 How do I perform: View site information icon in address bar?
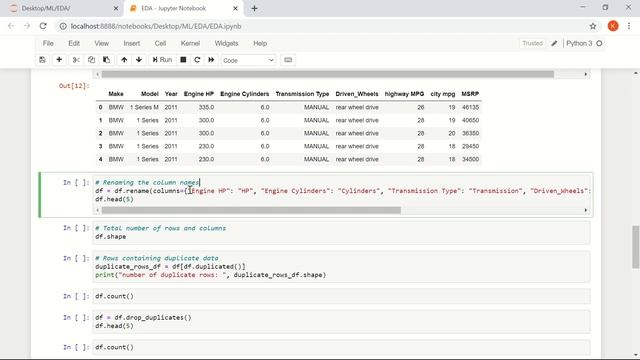click(x=63, y=26)
